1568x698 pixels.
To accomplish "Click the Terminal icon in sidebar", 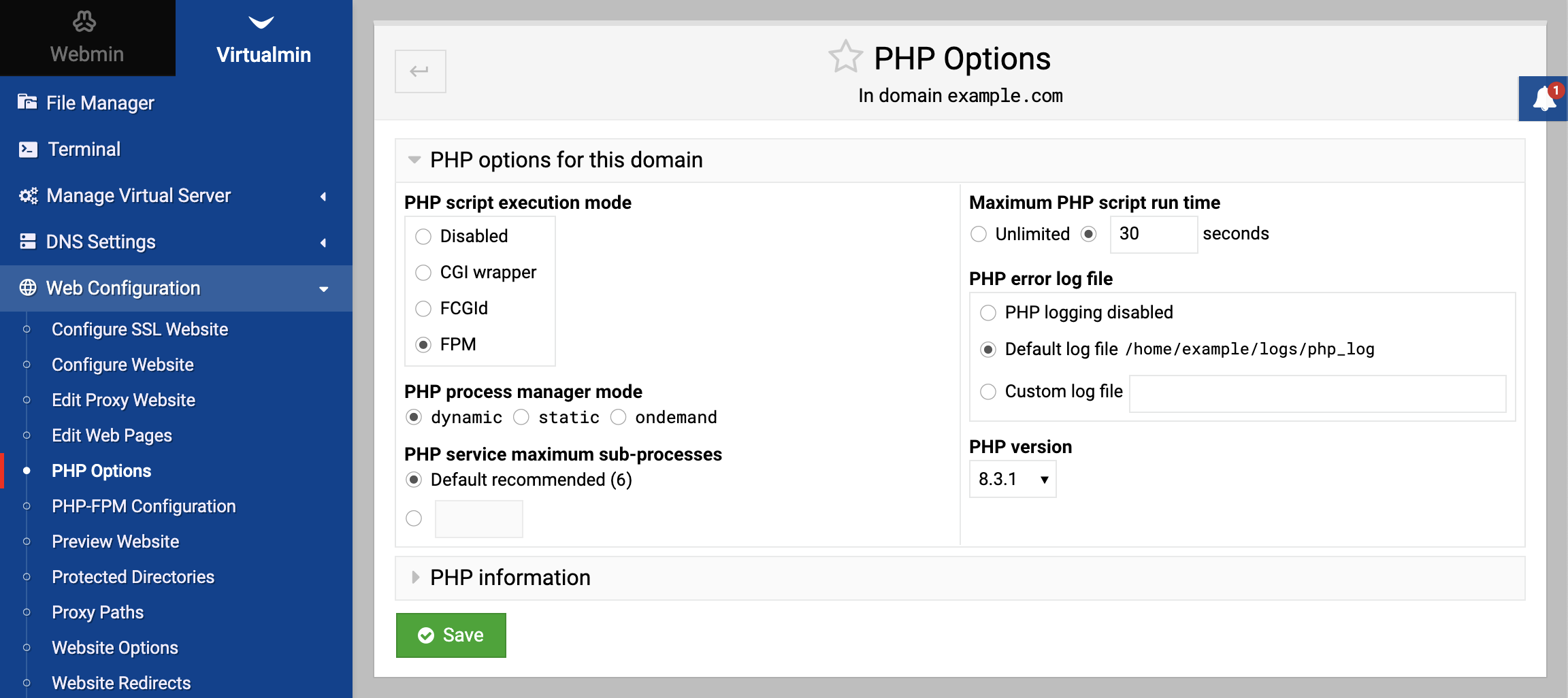I will [x=28, y=150].
